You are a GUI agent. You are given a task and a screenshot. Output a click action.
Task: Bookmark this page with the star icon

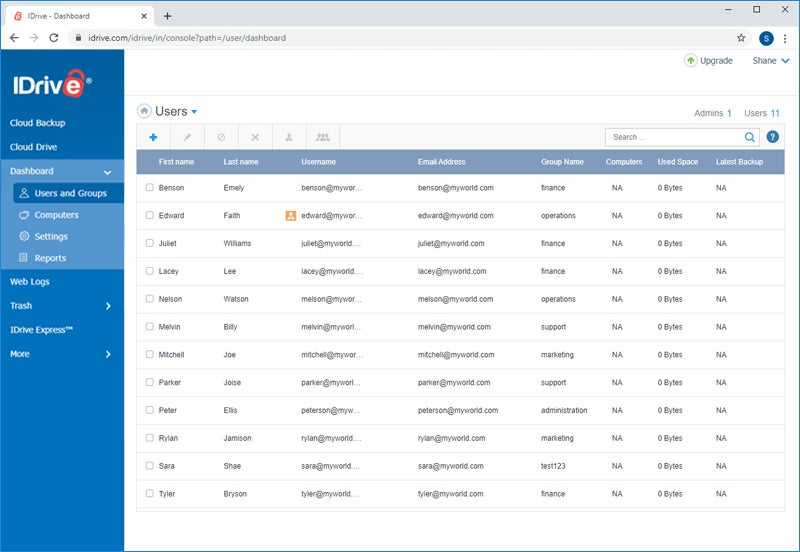point(741,38)
